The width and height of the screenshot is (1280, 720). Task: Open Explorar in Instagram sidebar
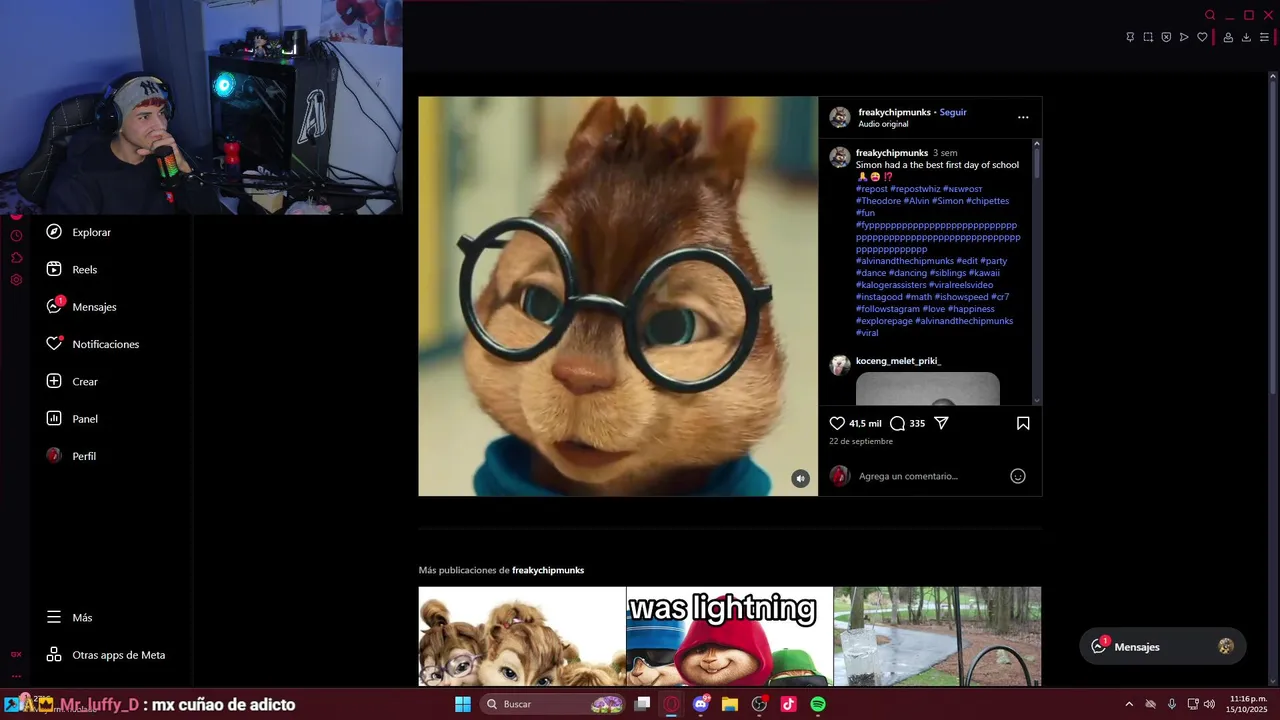pyautogui.click(x=78, y=232)
